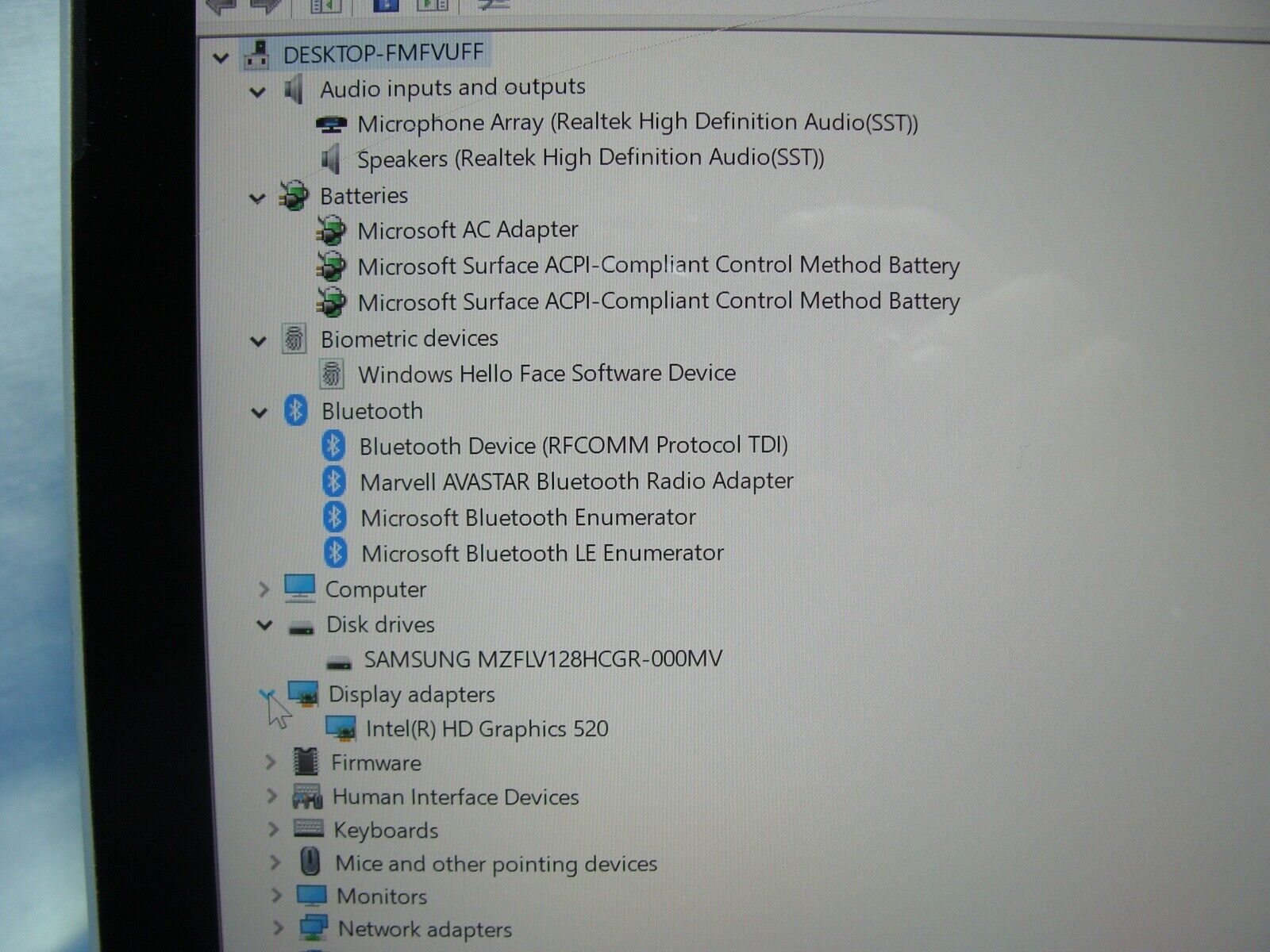Select Windows Hello Face Software Device
The image size is (1270, 952).
click(547, 374)
